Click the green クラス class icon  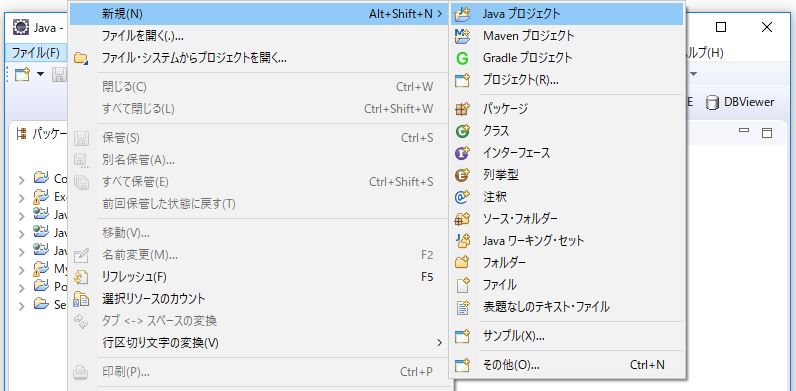click(x=462, y=131)
